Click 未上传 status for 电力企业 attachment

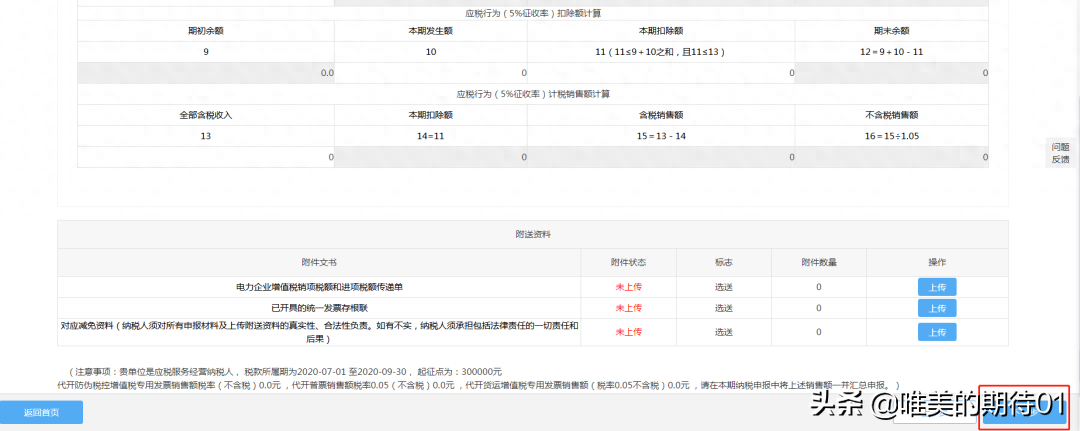tap(628, 287)
